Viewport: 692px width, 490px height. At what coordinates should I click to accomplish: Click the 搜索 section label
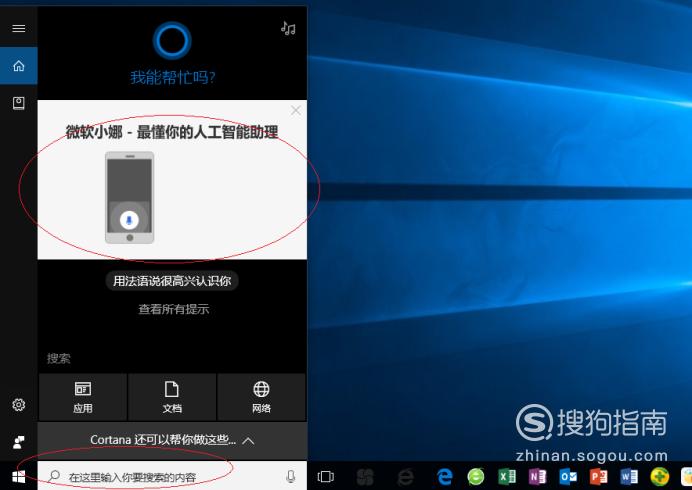59,358
